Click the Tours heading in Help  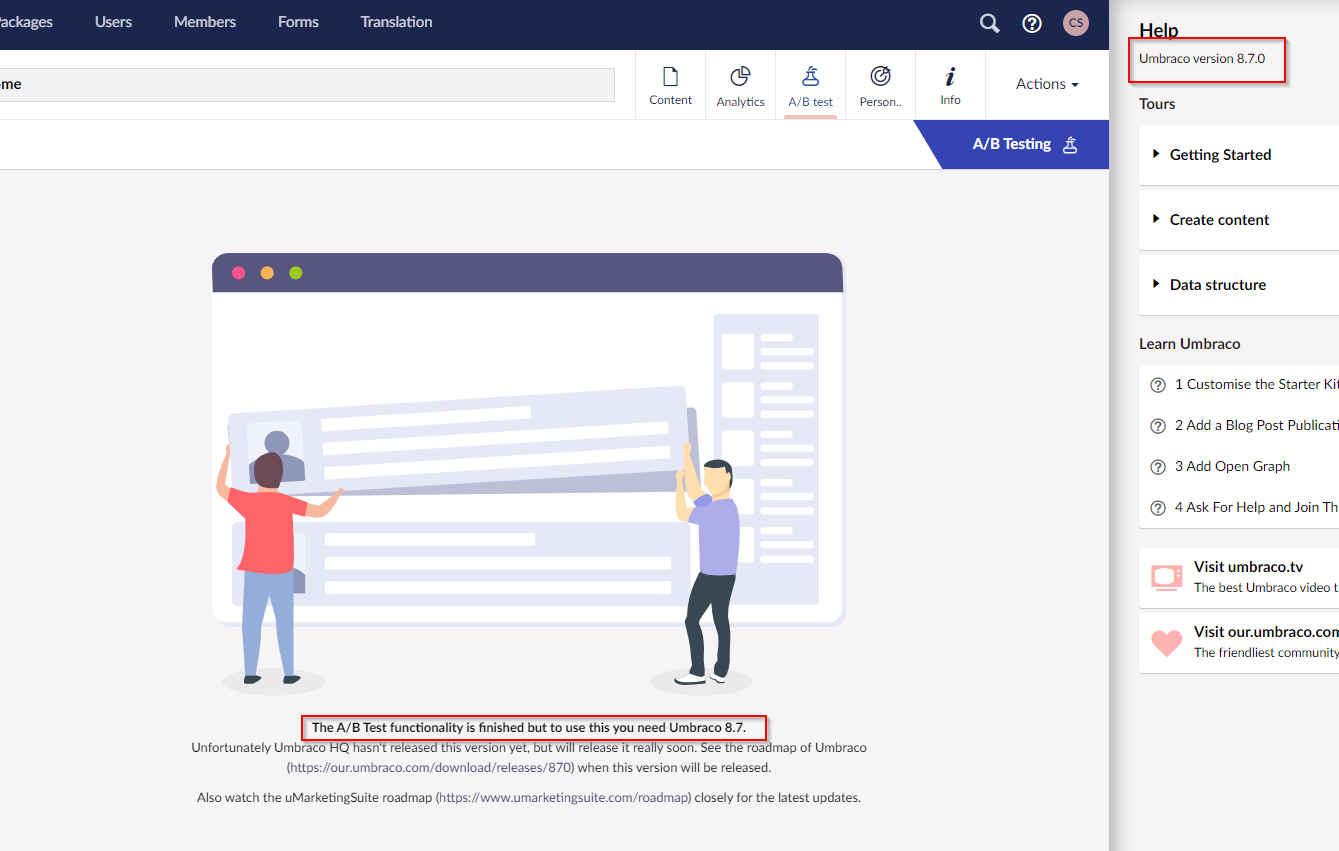pos(1157,104)
